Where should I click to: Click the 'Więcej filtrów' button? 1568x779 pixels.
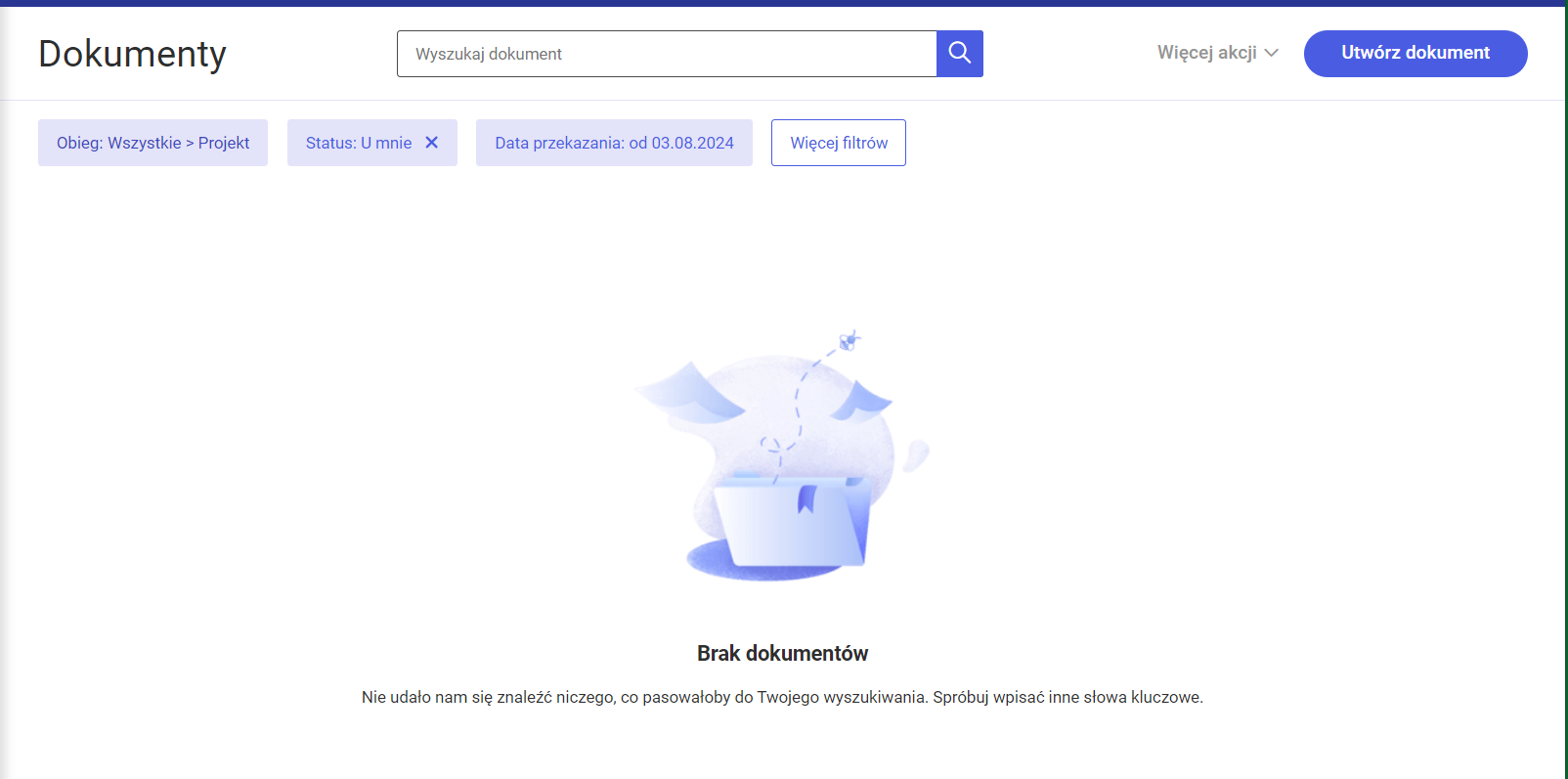click(x=839, y=143)
